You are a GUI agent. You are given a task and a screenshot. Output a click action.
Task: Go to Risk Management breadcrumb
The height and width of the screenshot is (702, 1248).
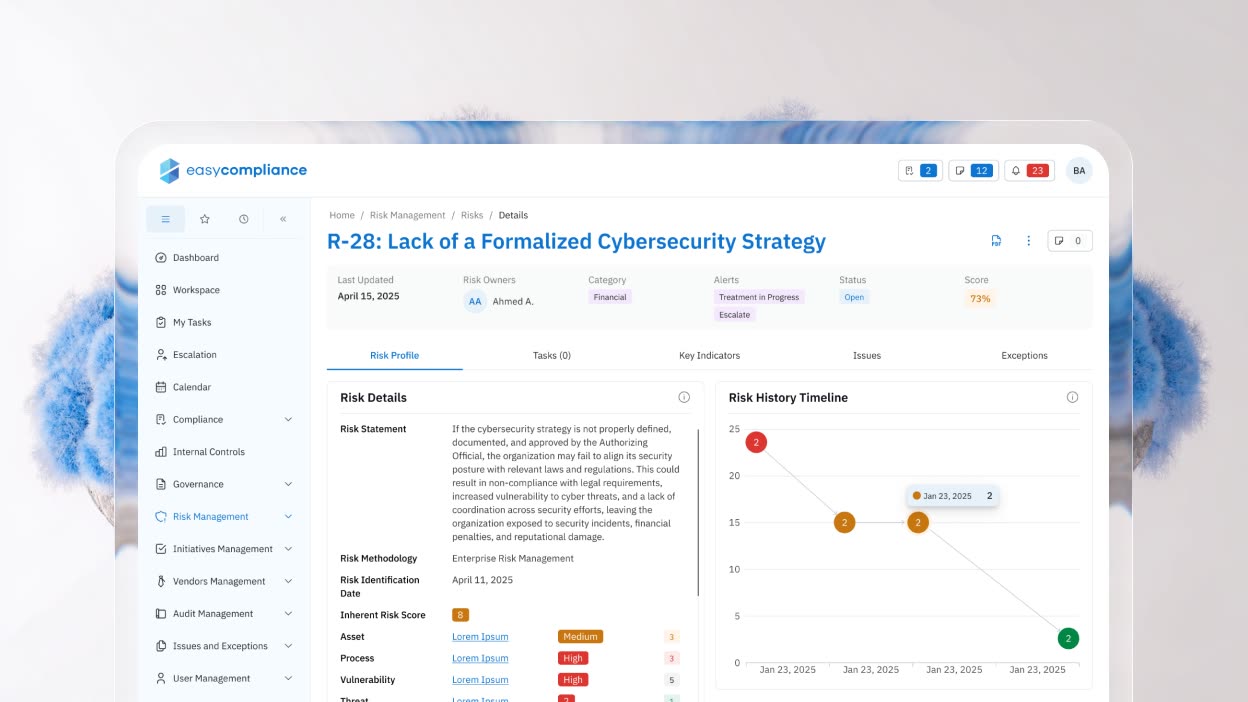click(407, 215)
